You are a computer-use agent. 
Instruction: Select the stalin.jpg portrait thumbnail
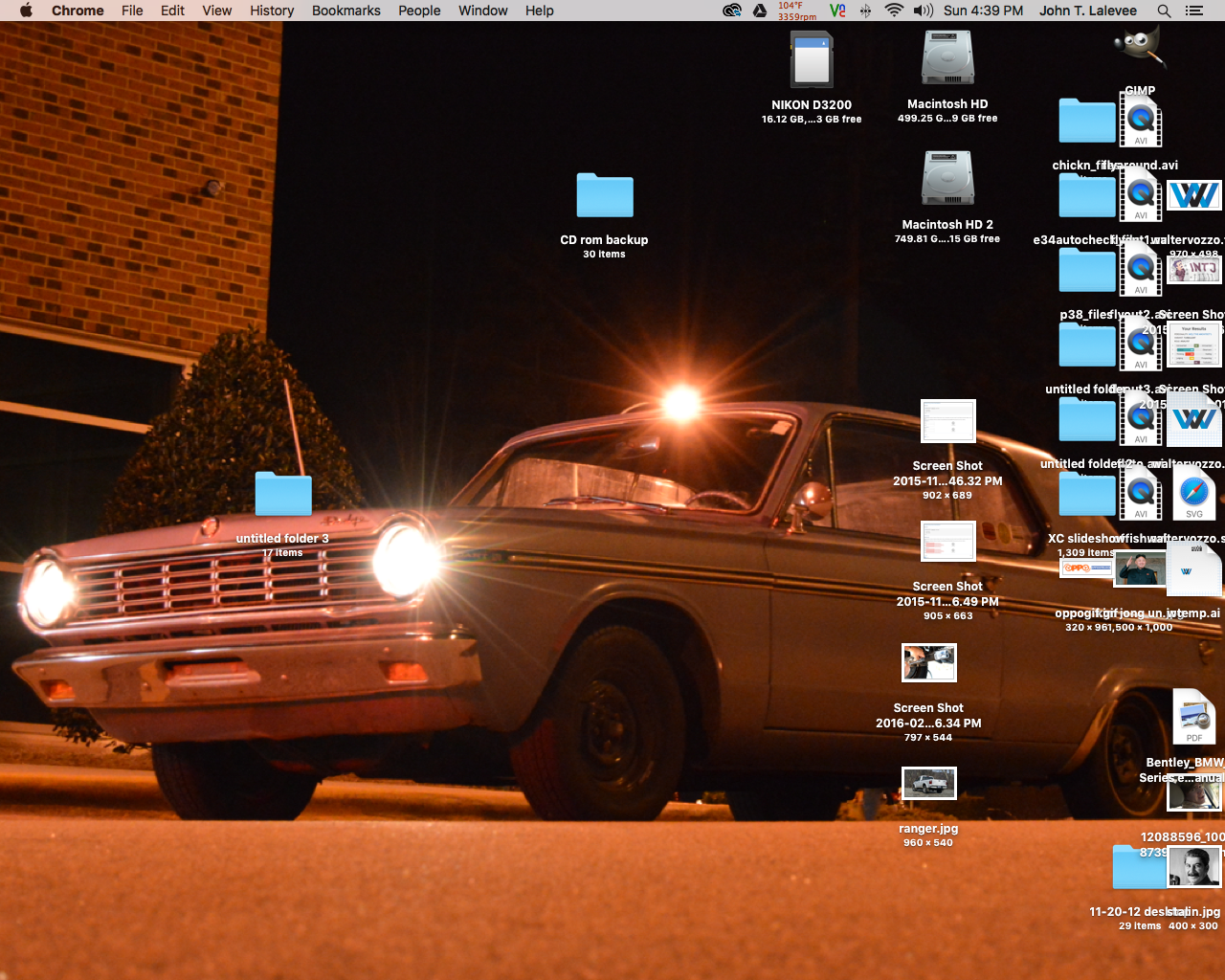pyautogui.click(x=1194, y=867)
